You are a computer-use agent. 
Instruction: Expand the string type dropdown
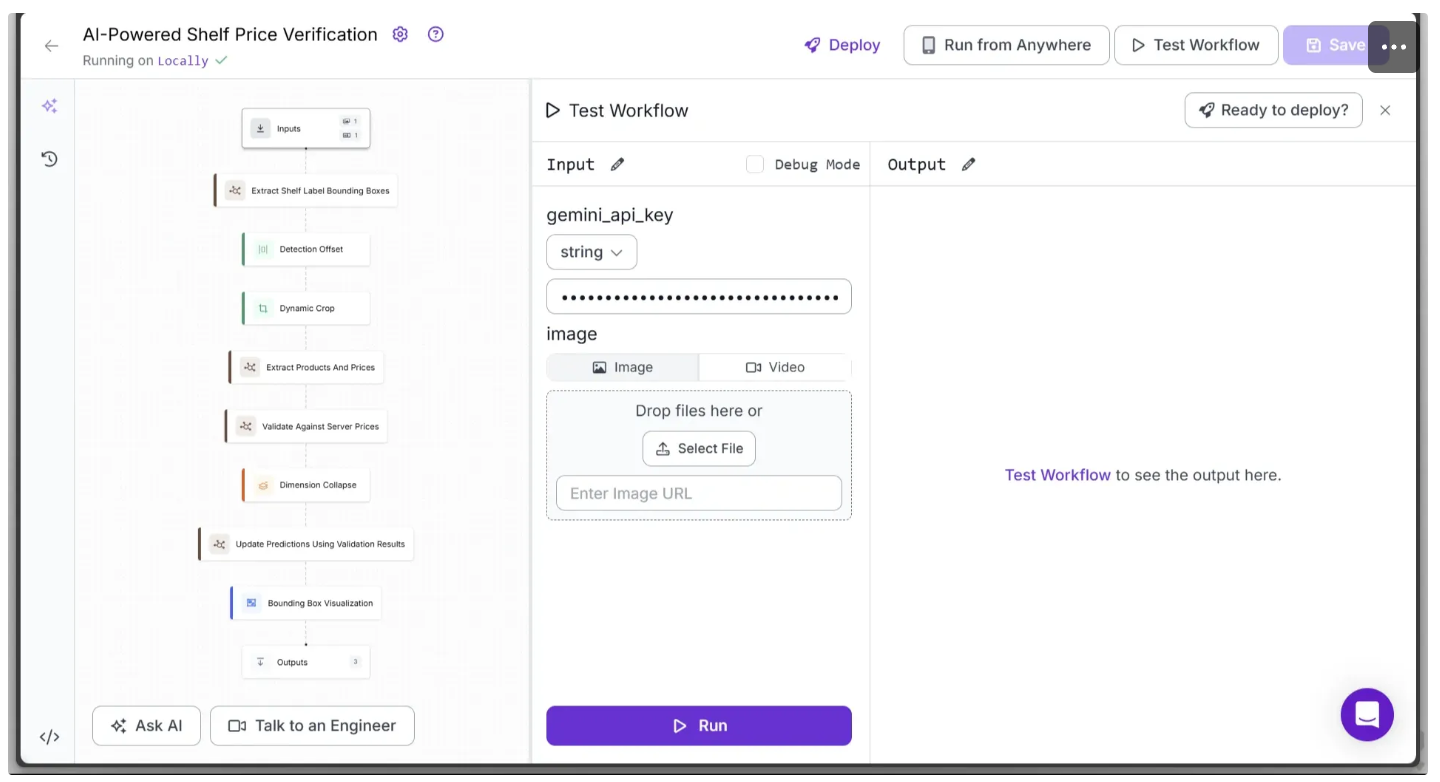[591, 252]
